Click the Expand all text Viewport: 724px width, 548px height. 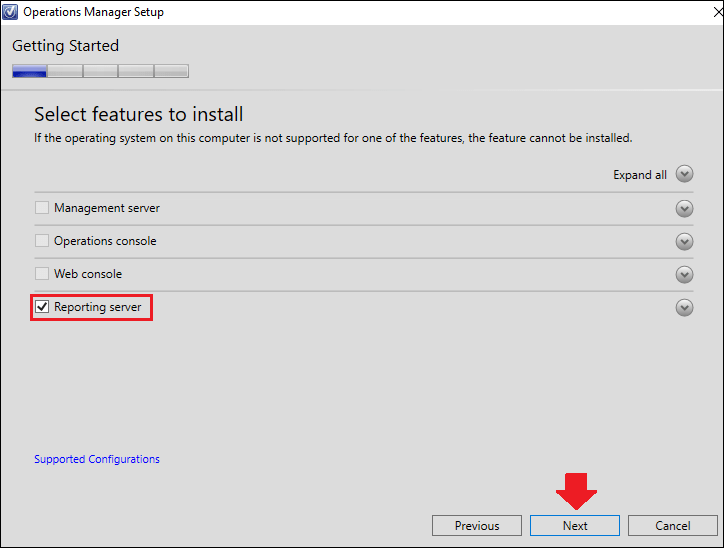(640, 175)
